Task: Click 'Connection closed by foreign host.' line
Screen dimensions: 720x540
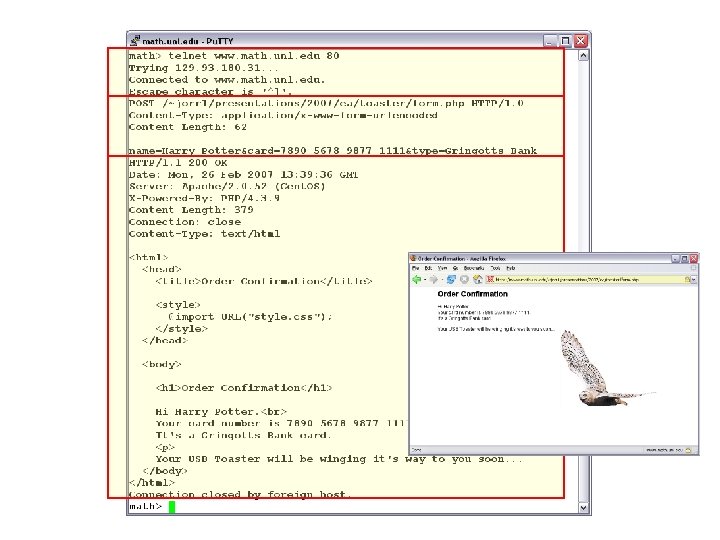Action: [240, 495]
